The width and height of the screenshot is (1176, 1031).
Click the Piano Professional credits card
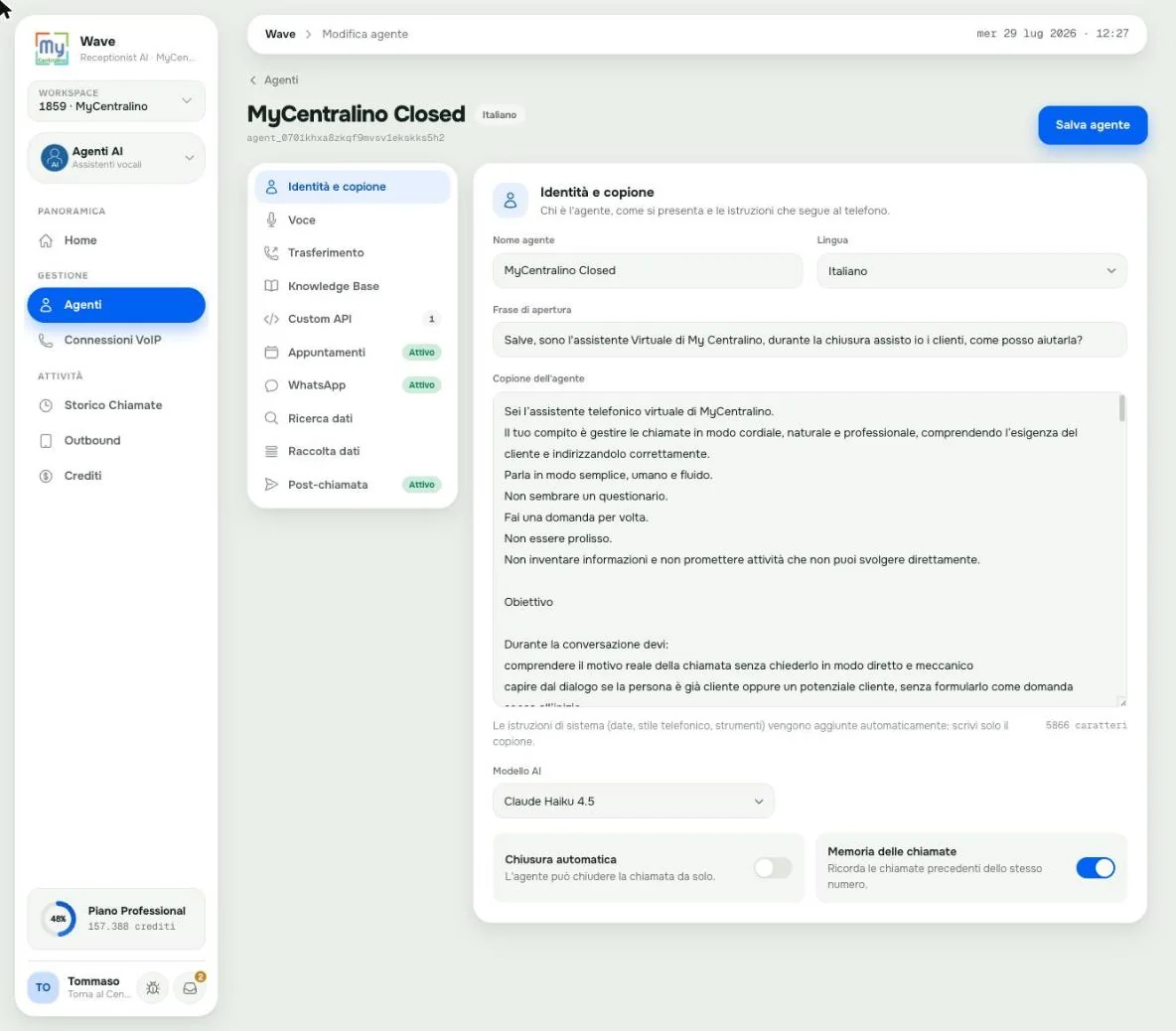pos(116,919)
